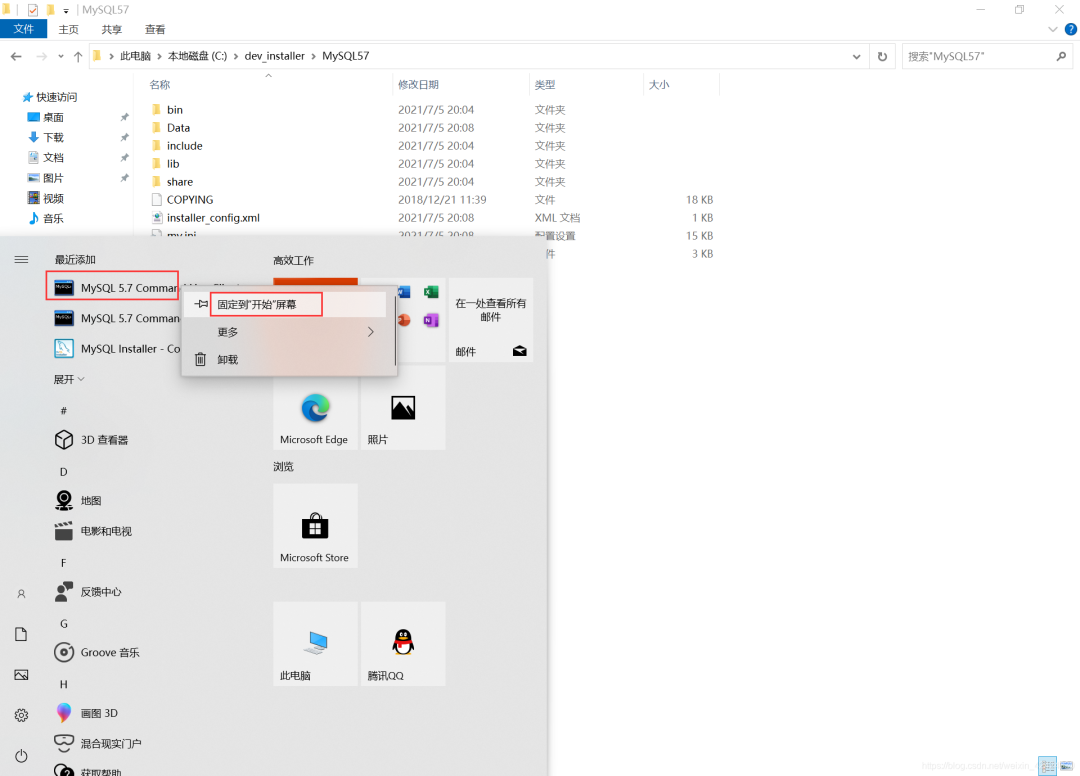Open the user account icon in Start sidebar
Image resolution: width=1080 pixels, height=776 pixels.
[x=21, y=594]
